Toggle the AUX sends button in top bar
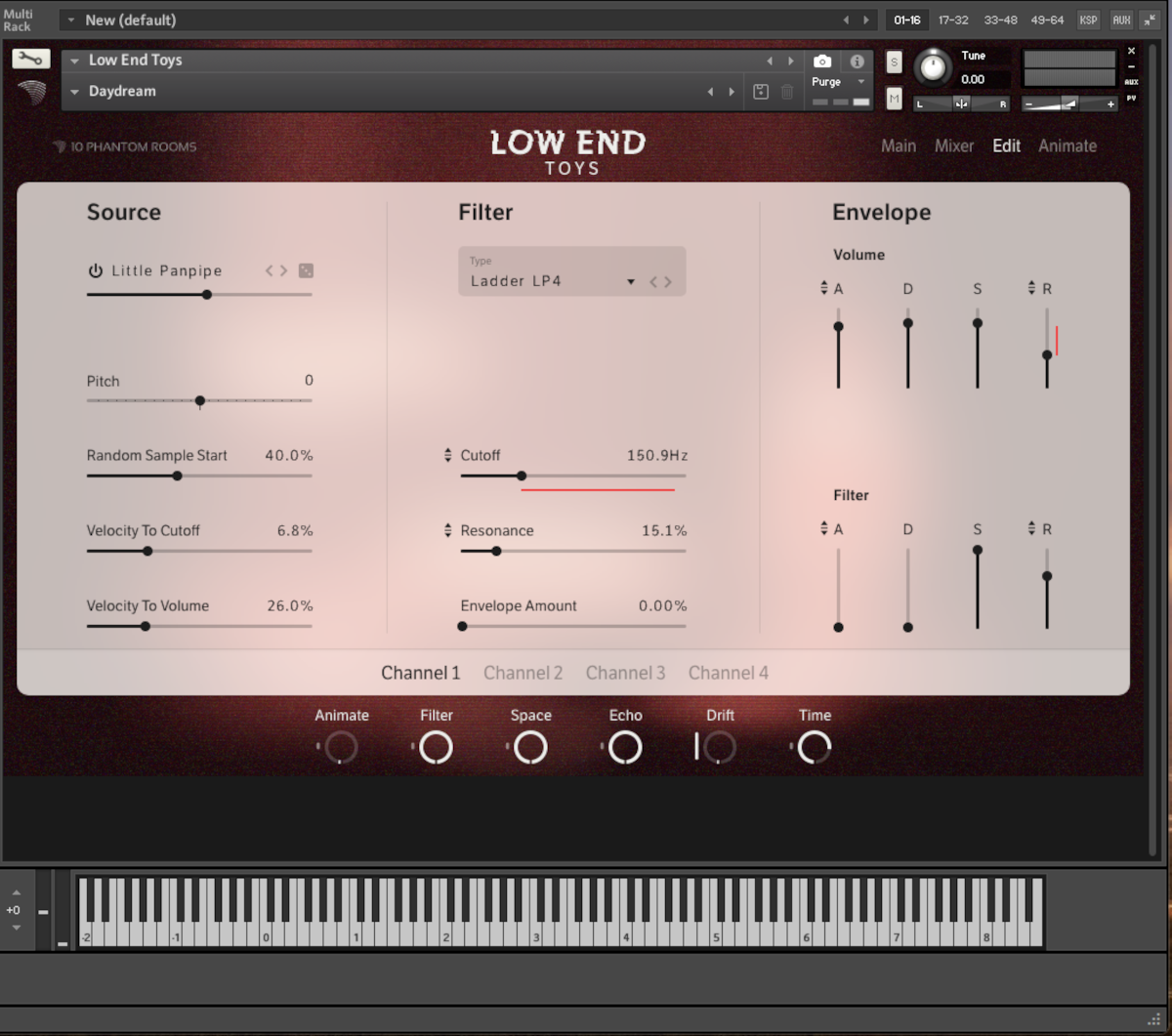The image size is (1172, 1036). pos(1121,20)
